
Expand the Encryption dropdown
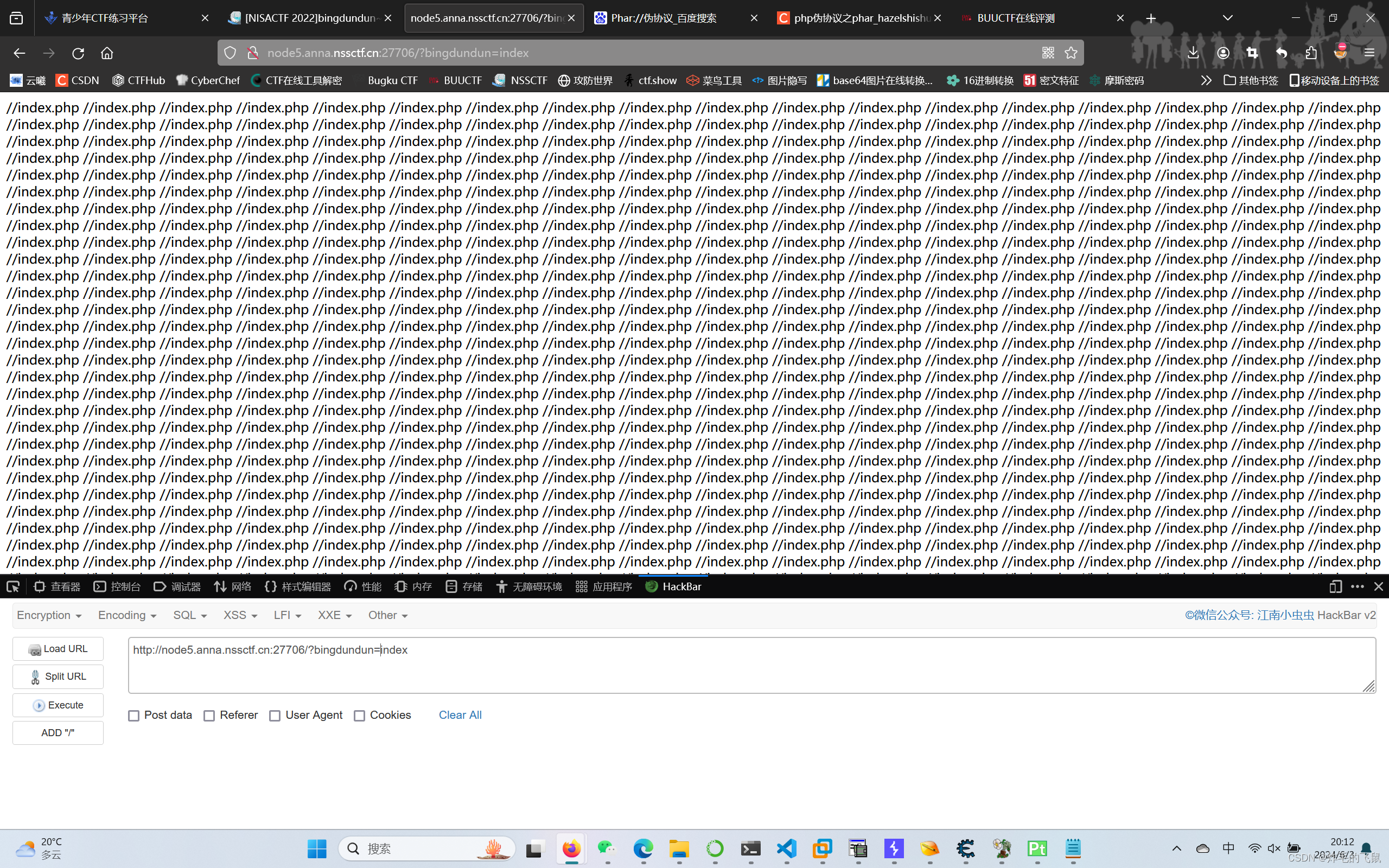coord(49,615)
